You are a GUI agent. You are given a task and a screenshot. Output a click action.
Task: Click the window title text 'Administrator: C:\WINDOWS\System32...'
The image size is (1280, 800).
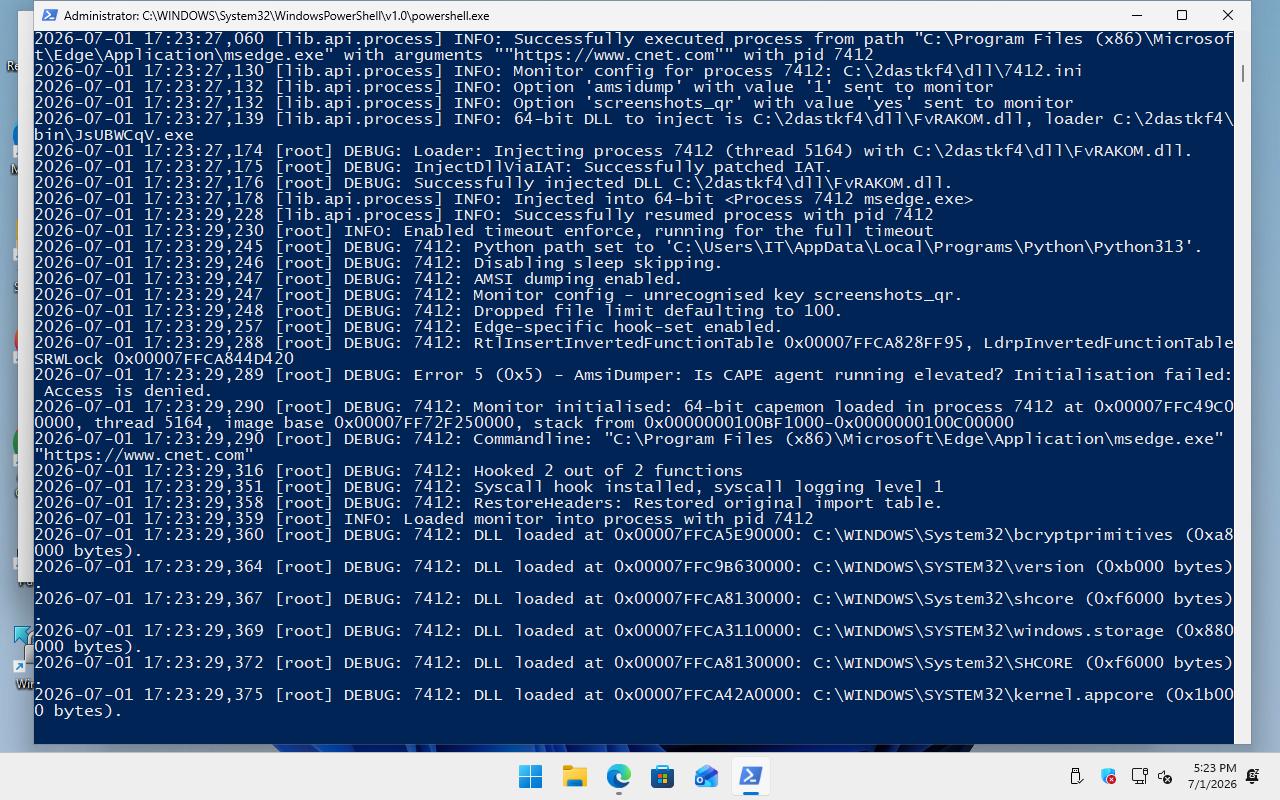[277, 16]
